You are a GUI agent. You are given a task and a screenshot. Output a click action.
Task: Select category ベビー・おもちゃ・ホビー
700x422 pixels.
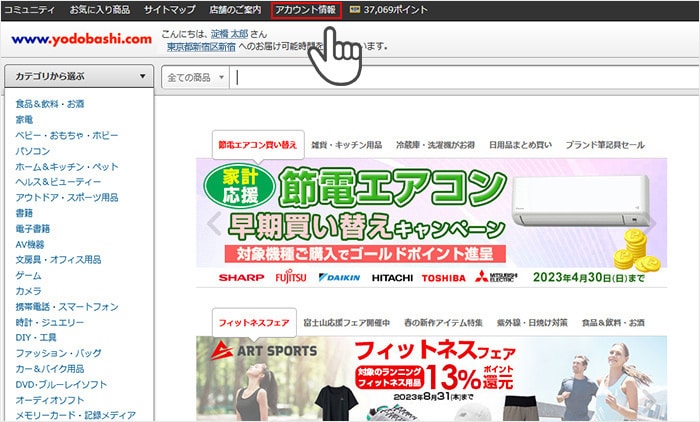pos(67,135)
